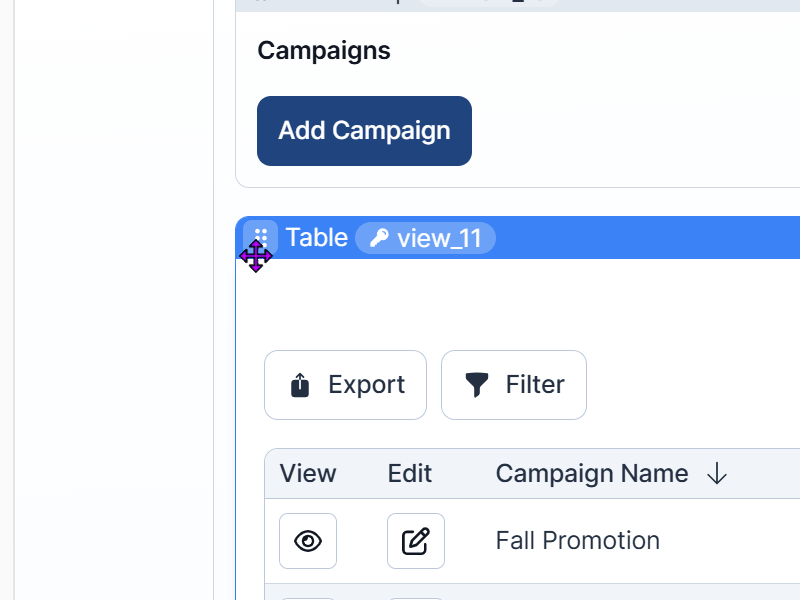The height and width of the screenshot is (600, 800).
Task: Grab the Table view drag handle dots
Action: pyautogui.click(x=261, y=236)
